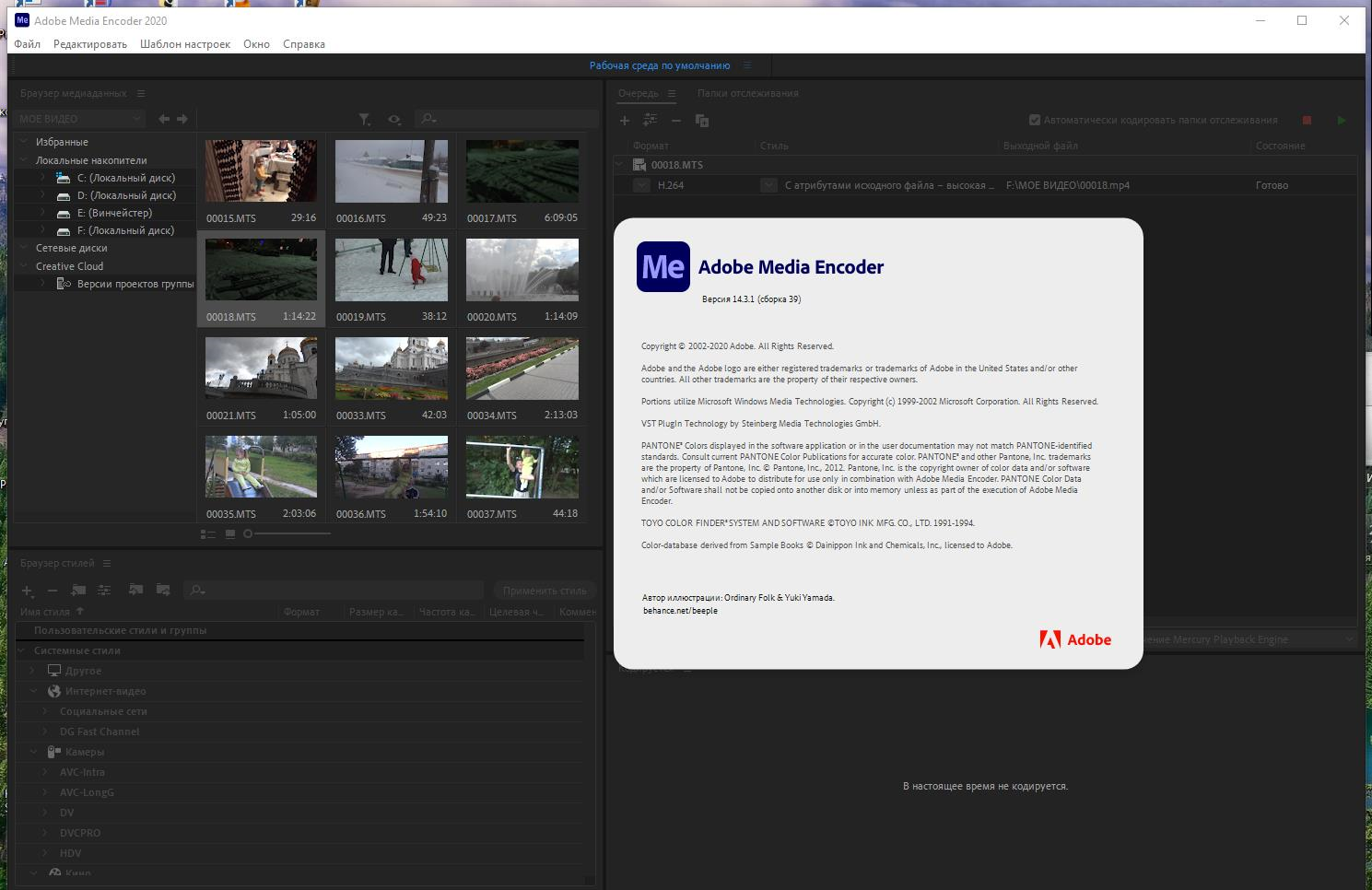Open the ingest view eye icon menu

[x=395, y=119]
